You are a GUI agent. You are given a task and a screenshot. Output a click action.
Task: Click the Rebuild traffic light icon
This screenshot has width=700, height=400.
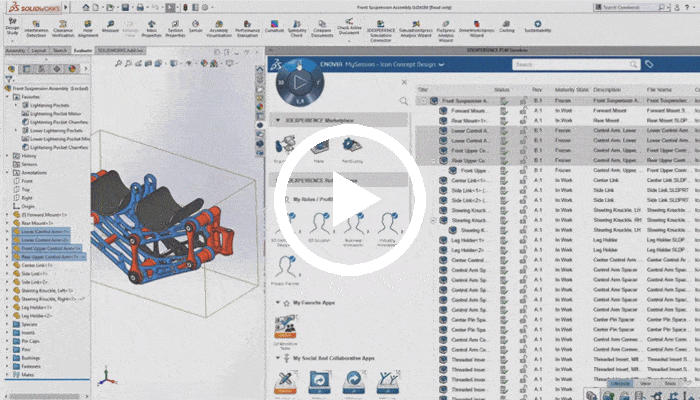coord(185,7)
